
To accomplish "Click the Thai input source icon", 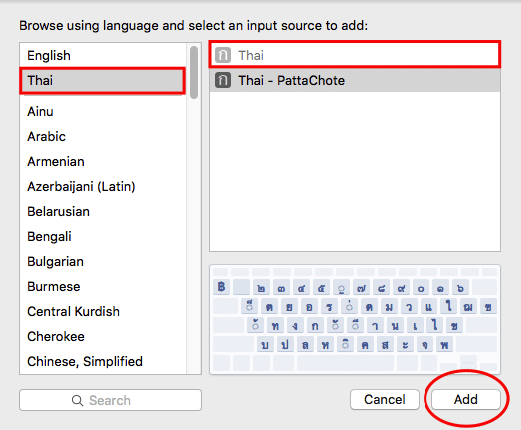I will click(x=223, y=55).
